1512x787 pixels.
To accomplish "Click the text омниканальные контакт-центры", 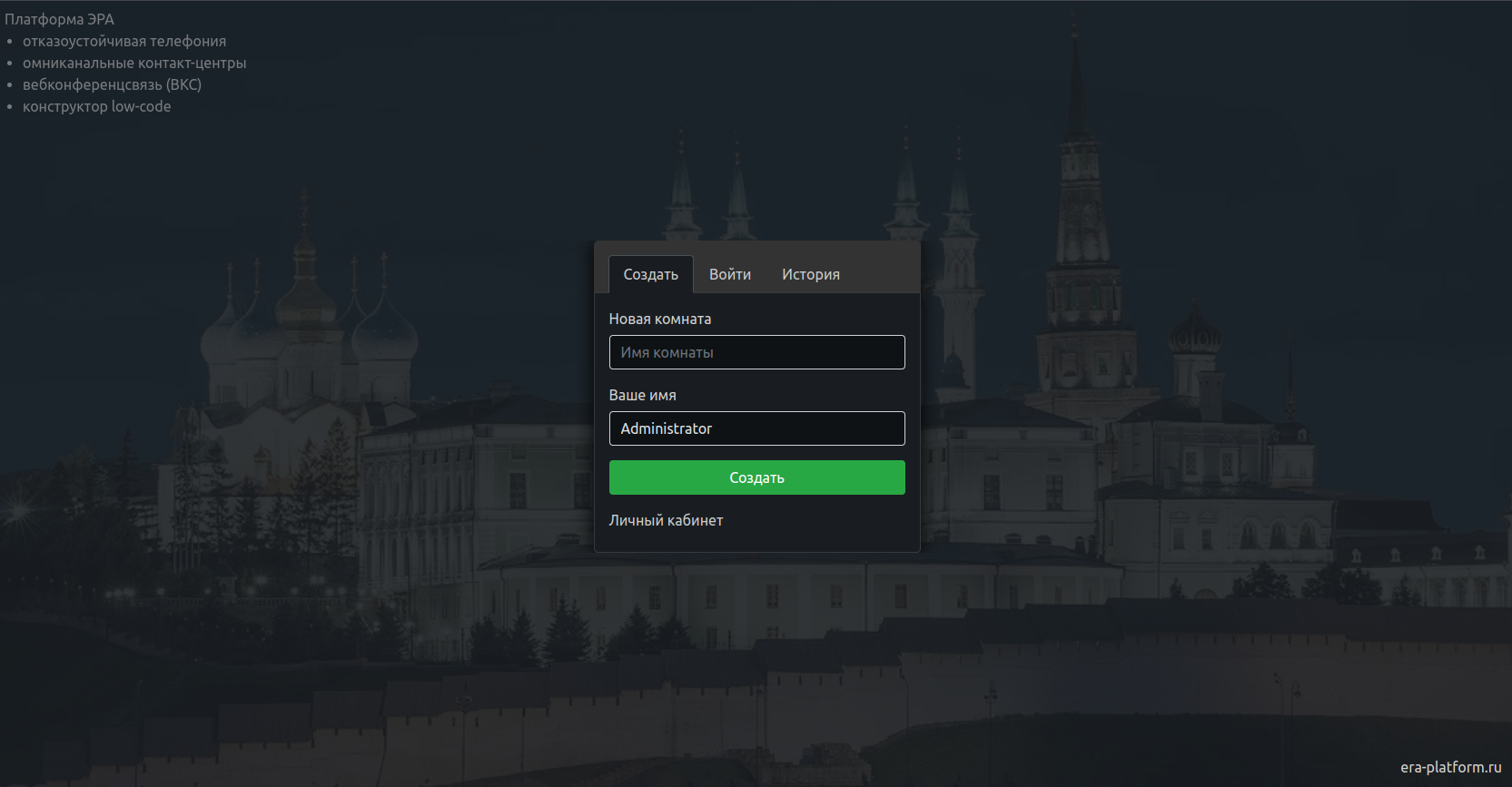I will click(134, 63).
